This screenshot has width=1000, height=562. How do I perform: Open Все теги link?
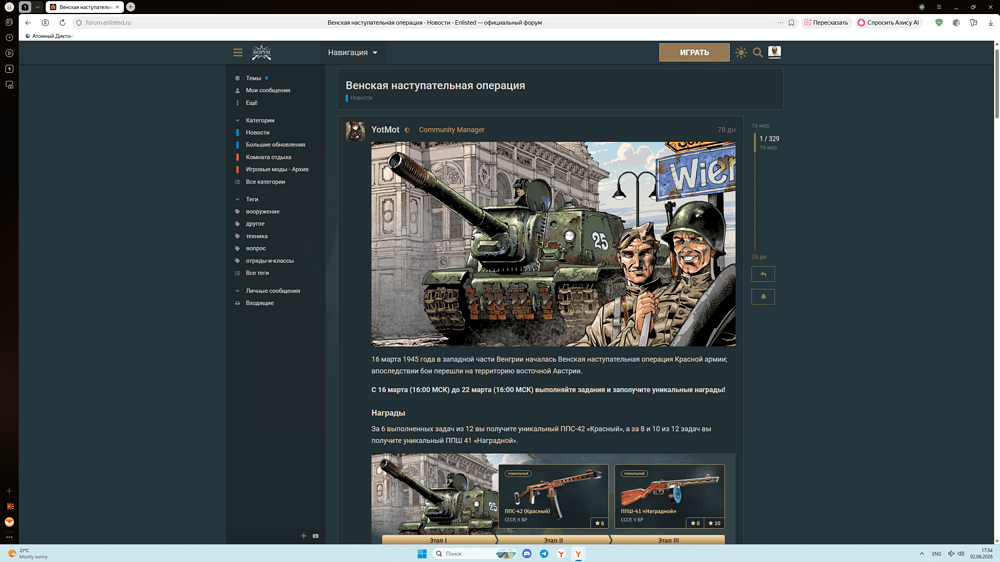pos(257,273)
